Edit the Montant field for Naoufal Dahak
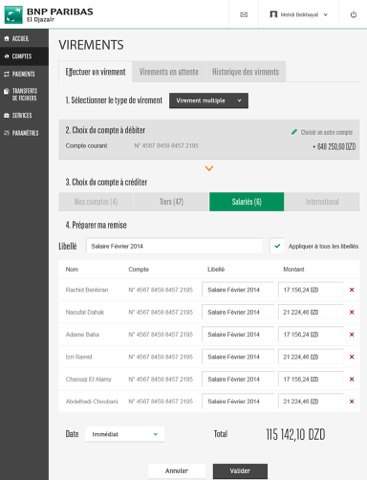This screenshot has width=367, height=480. [311, 312]
